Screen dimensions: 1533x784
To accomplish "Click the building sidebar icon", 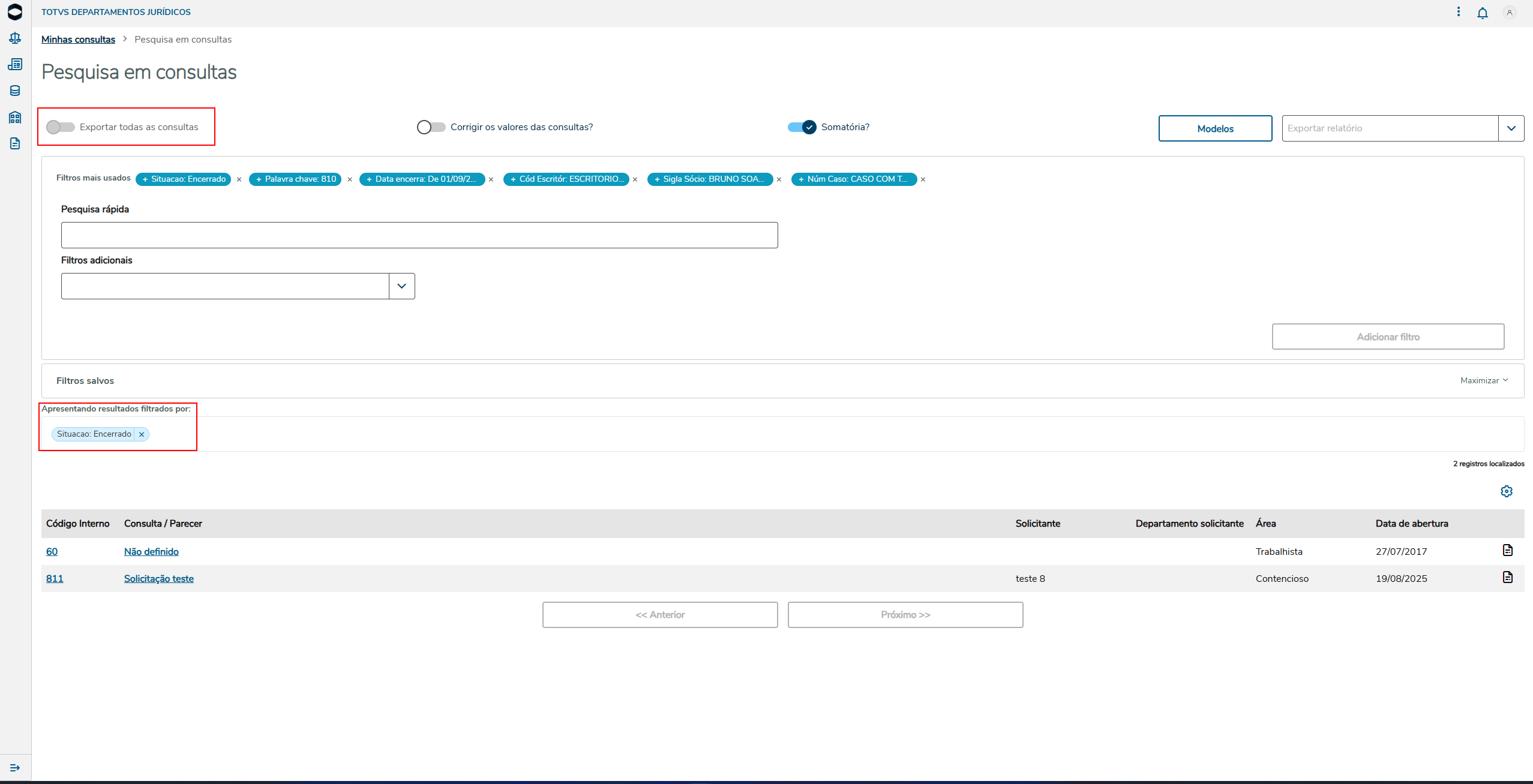I will (x=15, y=117).
